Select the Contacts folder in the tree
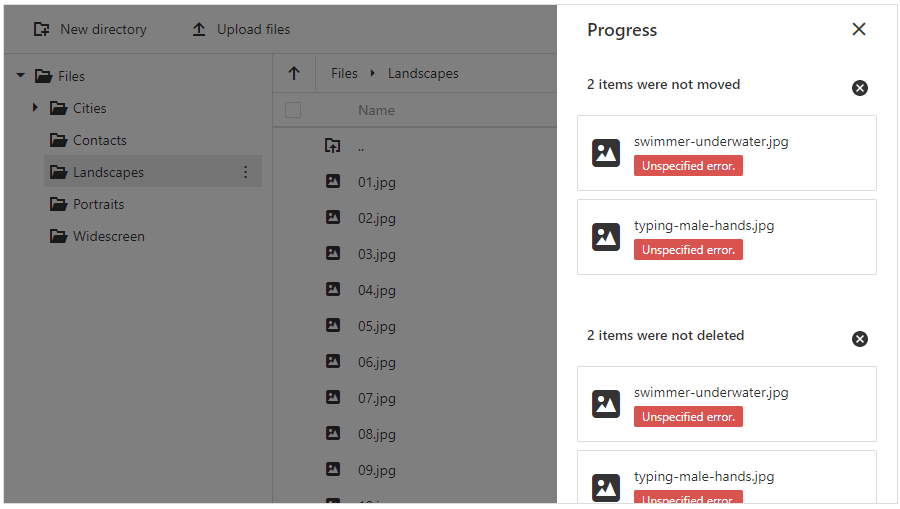This screenshot has width=900, height=509. click(x=99, y=140)
